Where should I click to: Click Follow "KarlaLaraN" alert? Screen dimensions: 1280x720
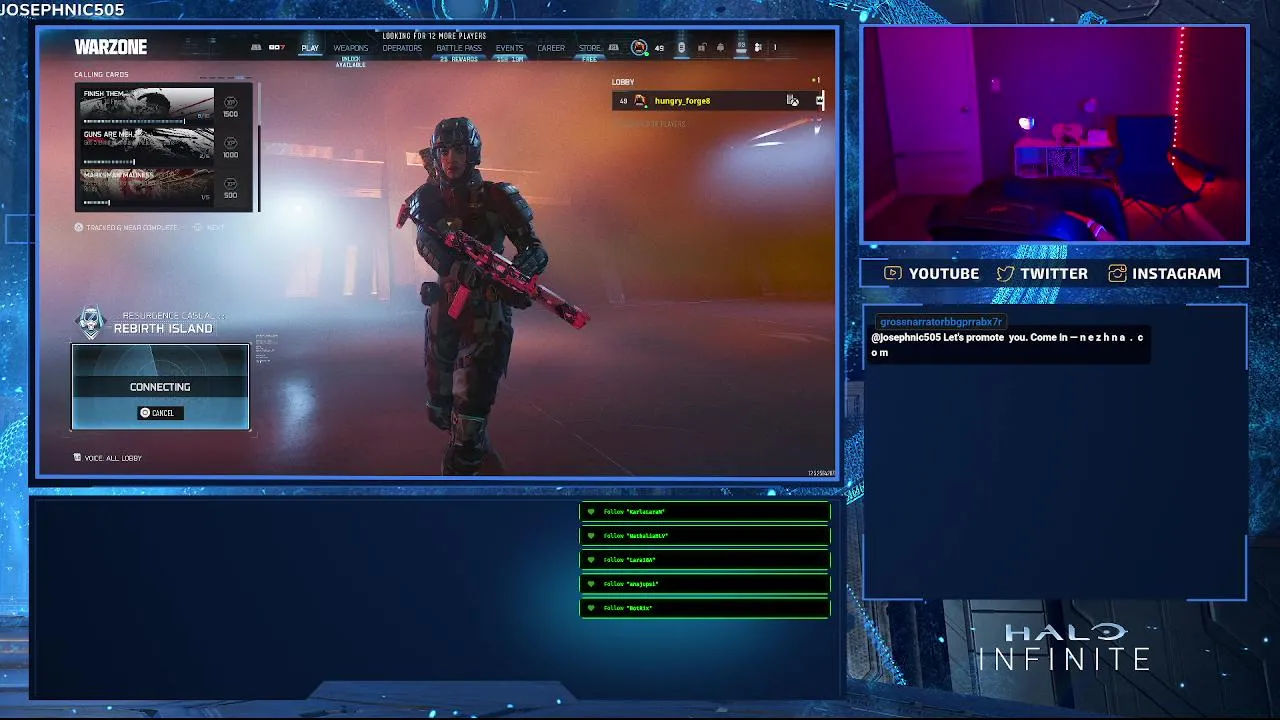click(x=705, y=512)
